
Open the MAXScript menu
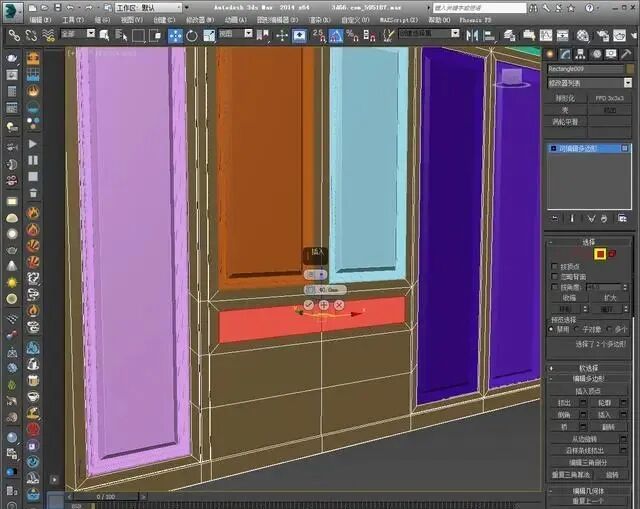(399, 20)
